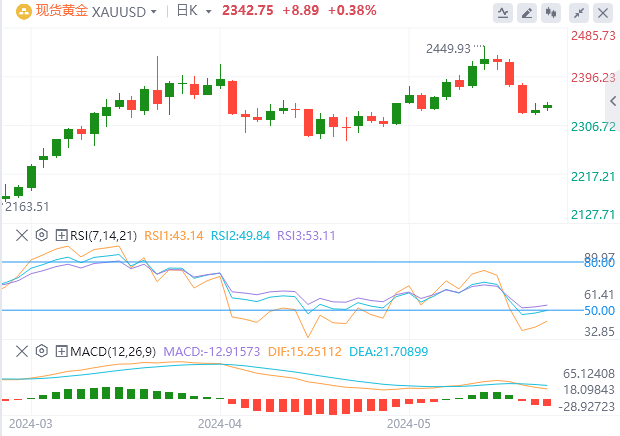Viewport: 620px width, 436px height.
Task: Click the 2342.75 current price value
Action: tap(248, 13)
